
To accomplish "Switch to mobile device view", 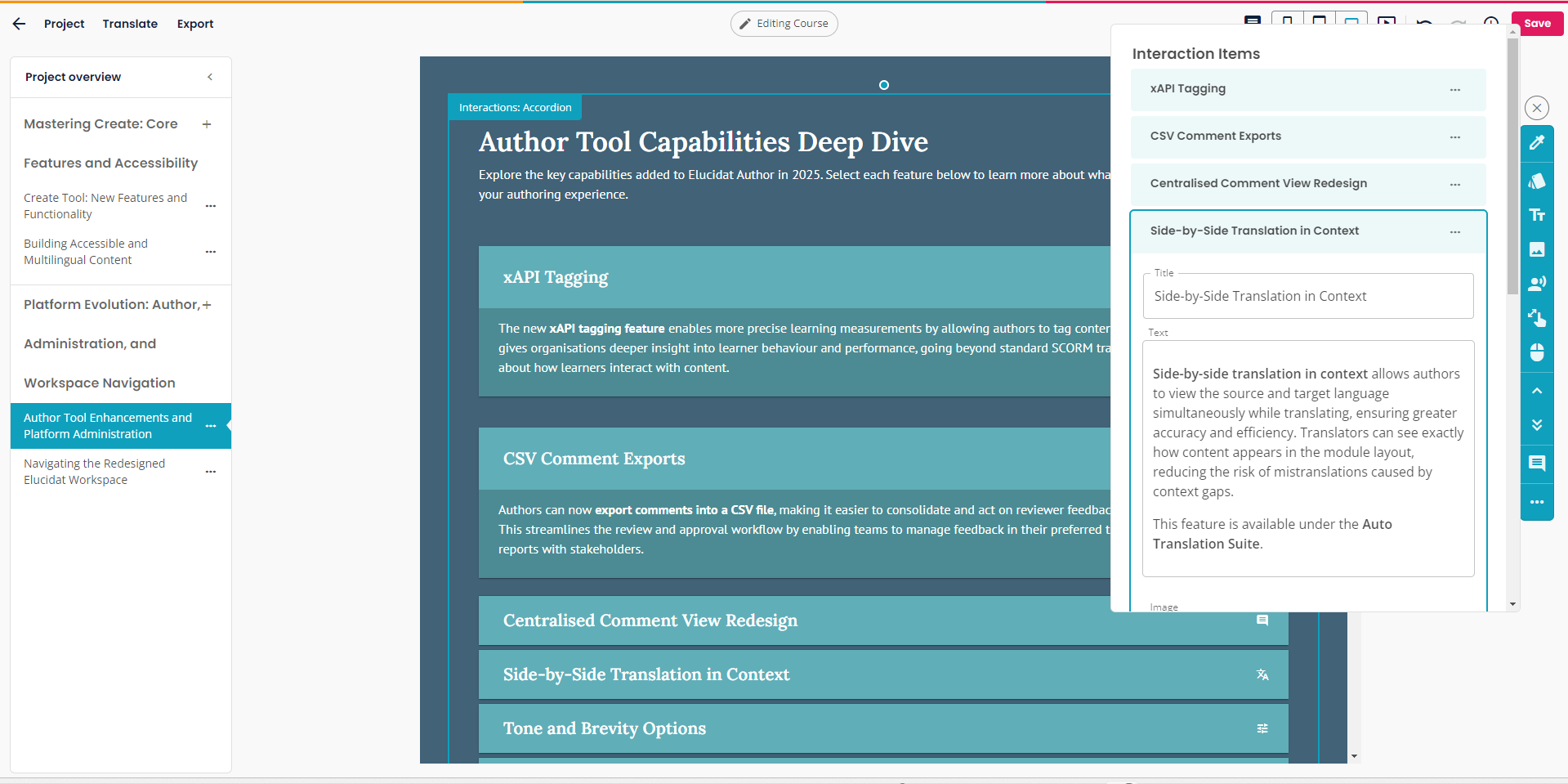I will pyautogui.click(x=1288, y=20).
